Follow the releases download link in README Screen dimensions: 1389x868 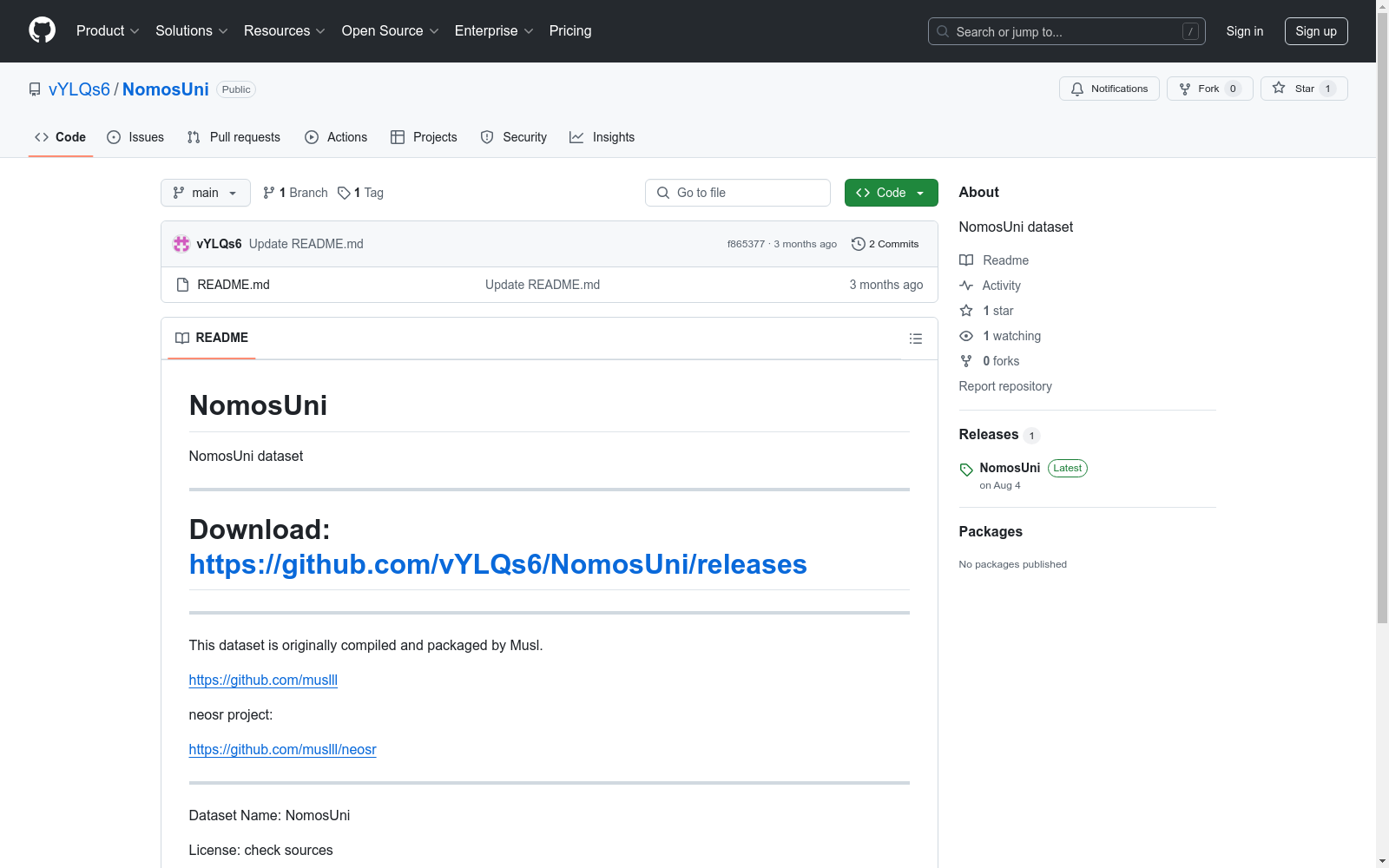498,564
